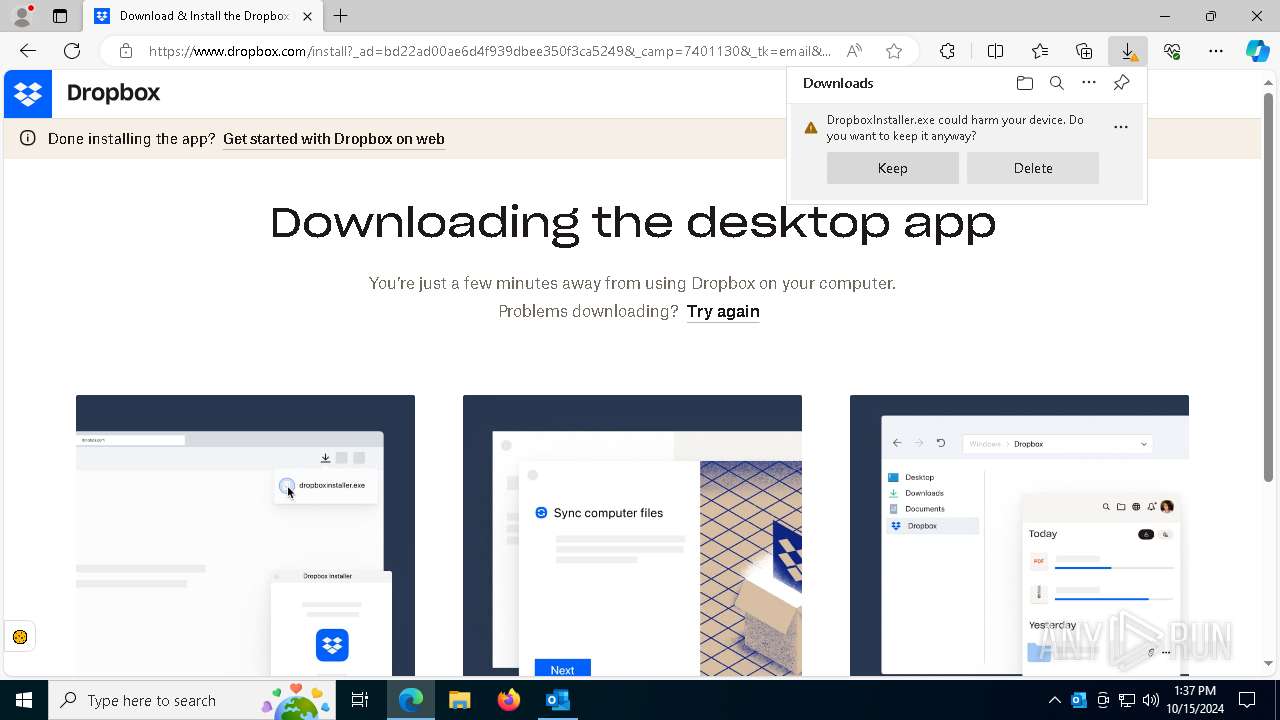Screen dimensions: 1280x720
Task: Launch Firefox from taskbar
Action: click(x=509, y=700)
